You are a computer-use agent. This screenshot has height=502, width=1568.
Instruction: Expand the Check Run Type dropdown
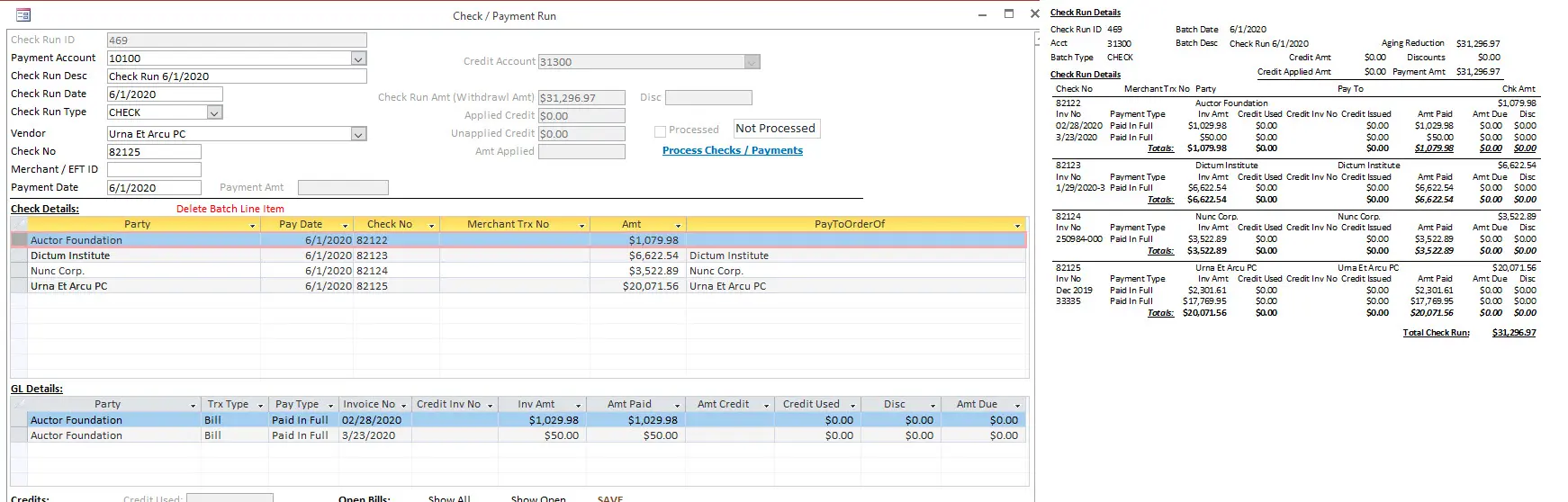(214, 112)
